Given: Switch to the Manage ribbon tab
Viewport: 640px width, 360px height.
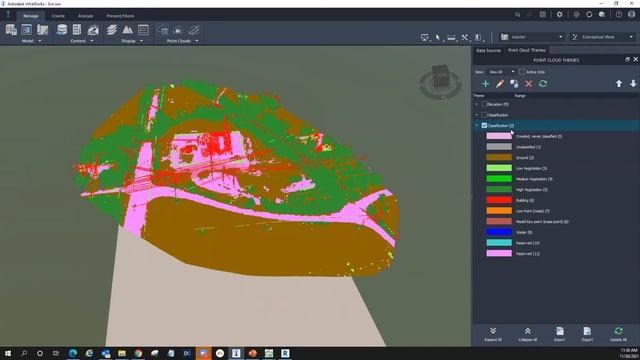Looking at the screenshot, I should click(x=30, y=16).
